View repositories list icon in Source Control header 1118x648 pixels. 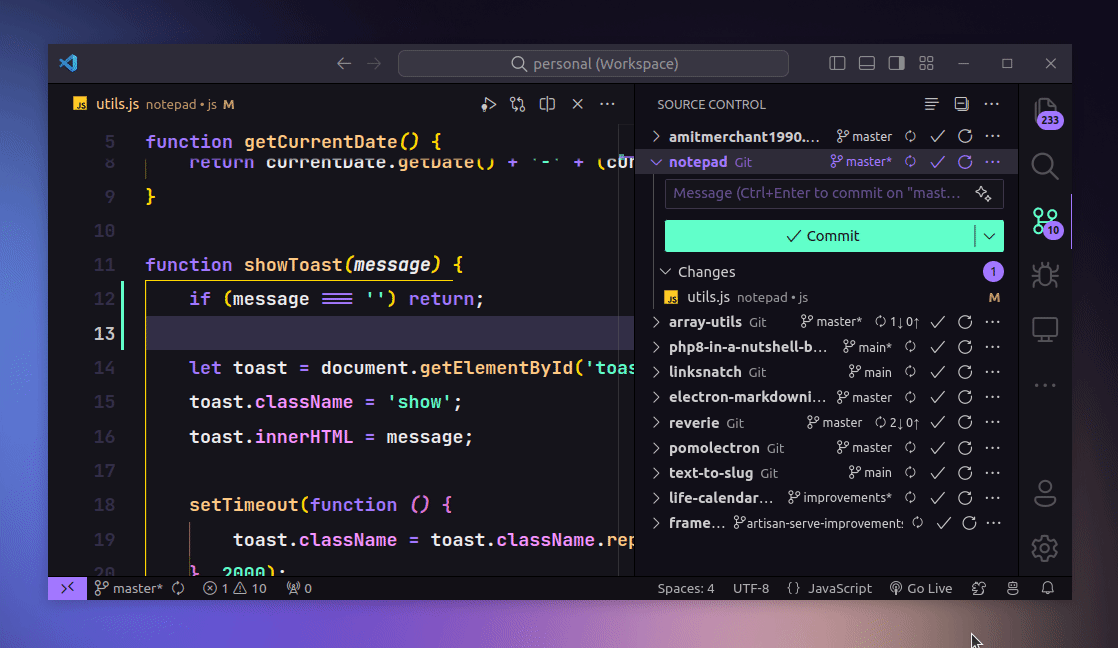(930, 103)
